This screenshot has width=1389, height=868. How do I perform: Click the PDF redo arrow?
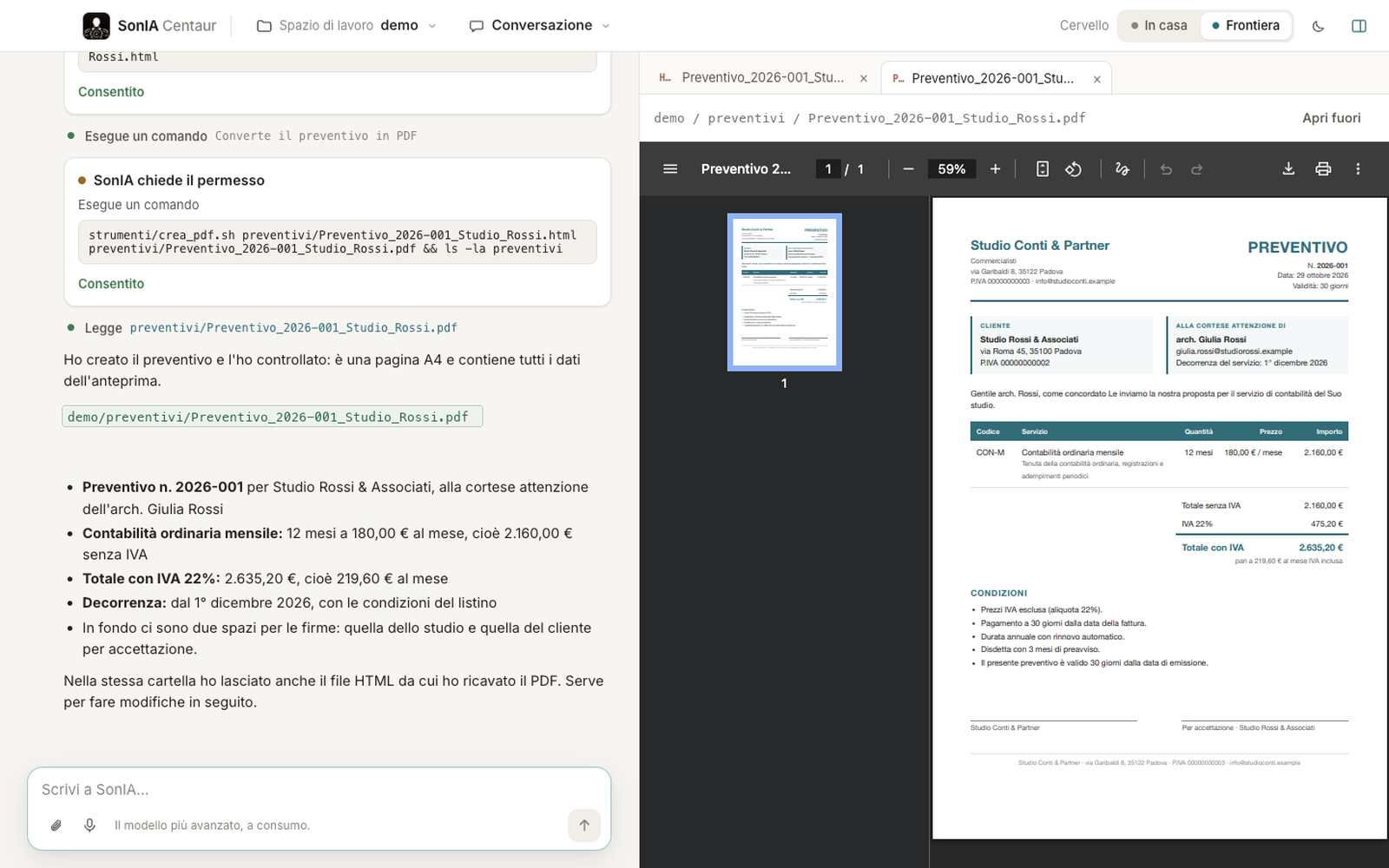1197,169
